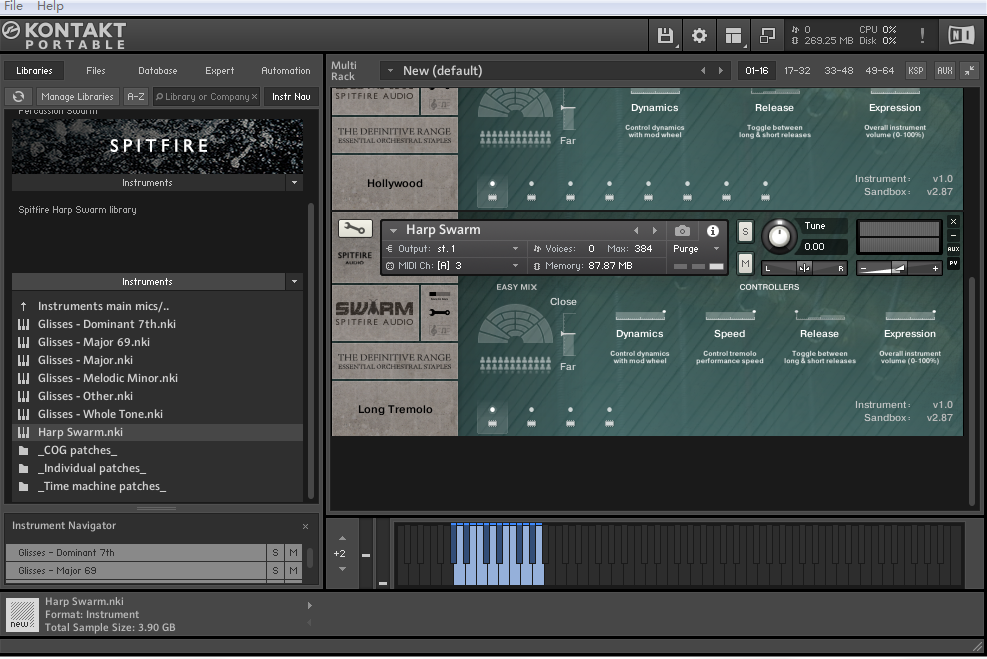Toggle the Harp Swarm PV button
The width and height of the screenshot is (987, 659).
(x=953, y=263)
